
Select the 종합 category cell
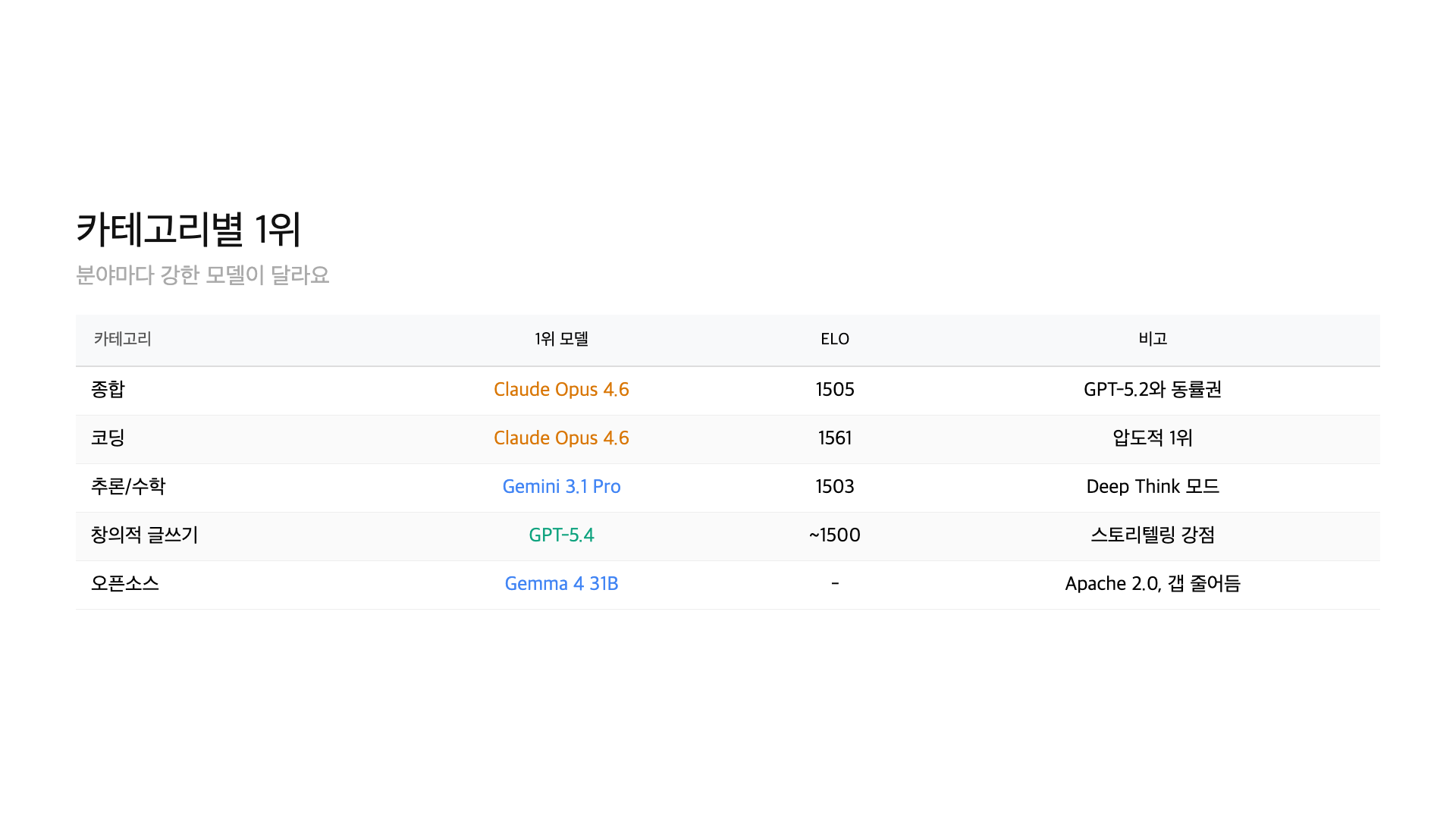(104, 389)
